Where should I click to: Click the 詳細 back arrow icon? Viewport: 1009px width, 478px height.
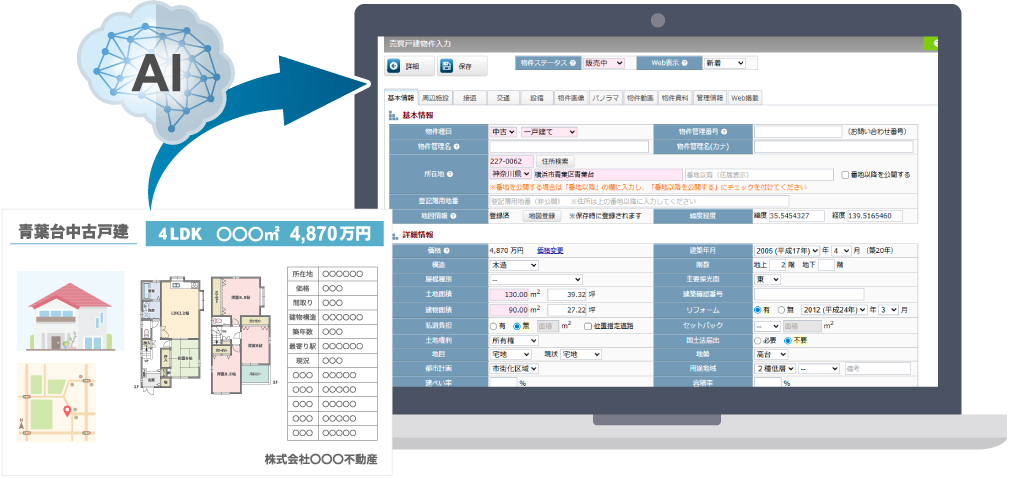click(395, 67)
